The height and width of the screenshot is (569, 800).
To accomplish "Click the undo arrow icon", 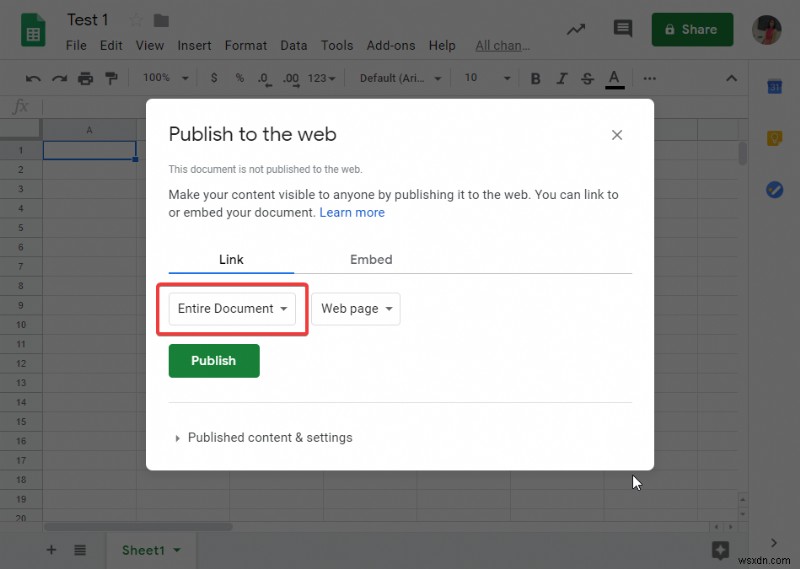I will click(33, 78).
